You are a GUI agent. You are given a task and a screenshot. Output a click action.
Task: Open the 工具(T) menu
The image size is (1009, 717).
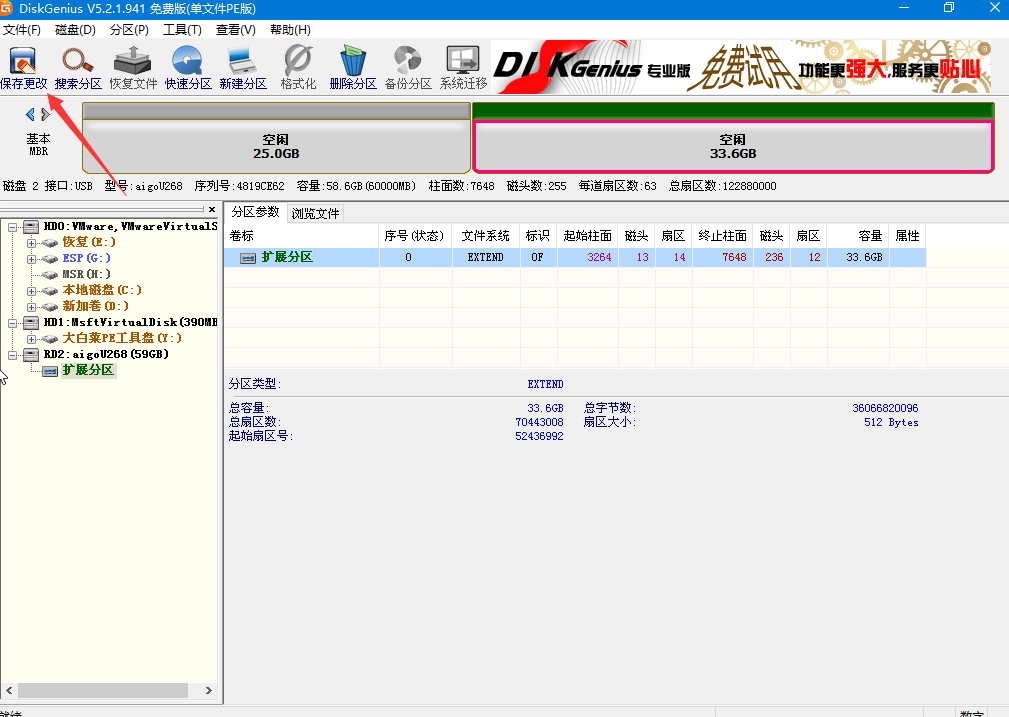pos(182,30)
